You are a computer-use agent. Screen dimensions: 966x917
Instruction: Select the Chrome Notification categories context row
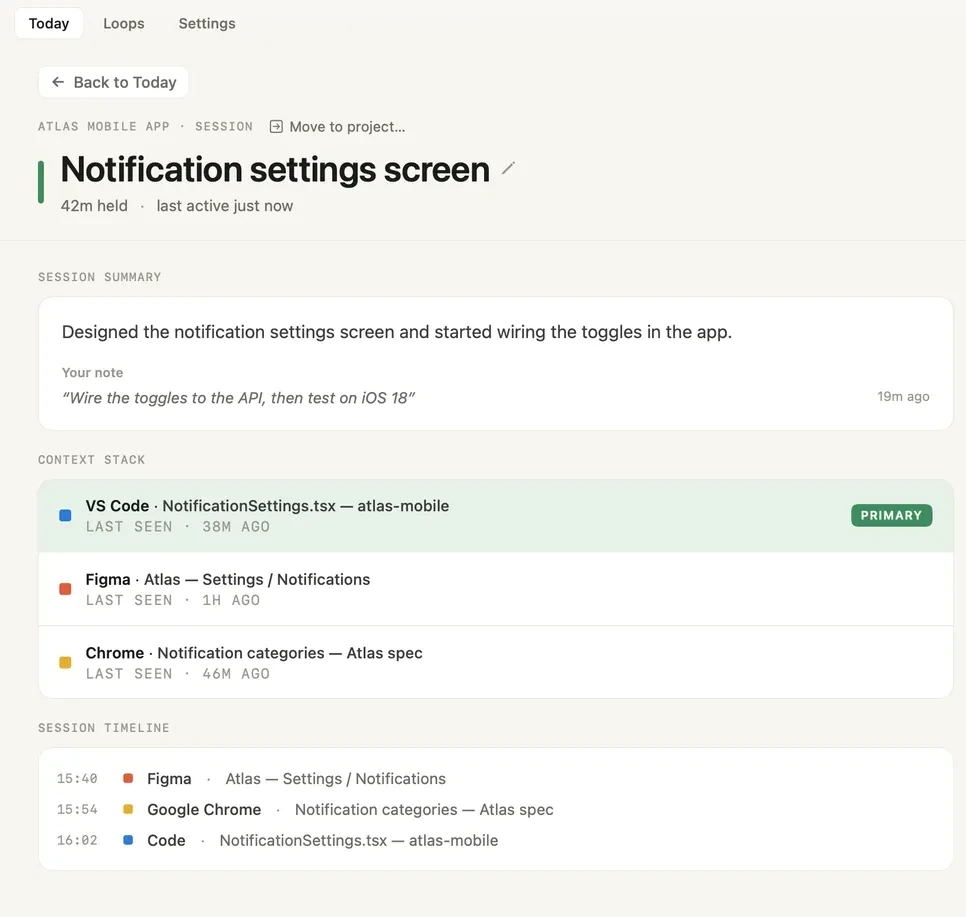[x=496, y=662]
